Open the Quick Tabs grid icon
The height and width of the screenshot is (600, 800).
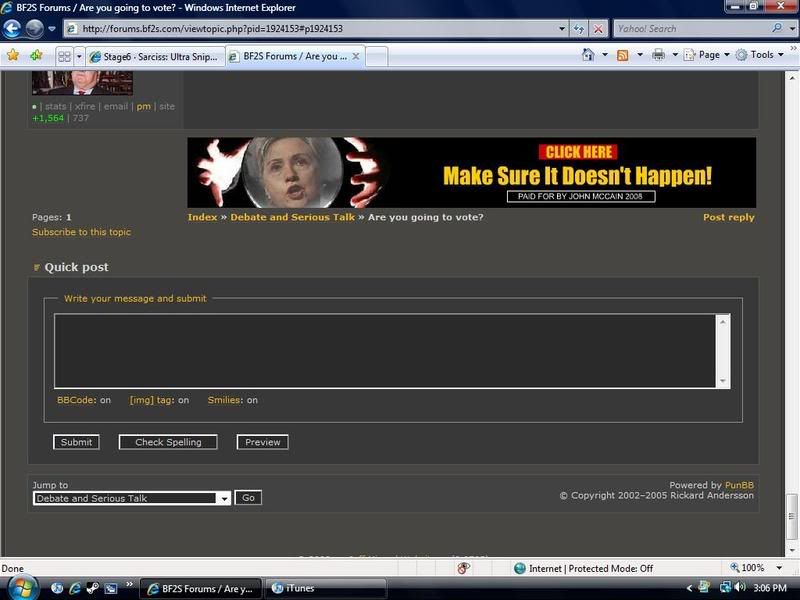click(64, 56)
